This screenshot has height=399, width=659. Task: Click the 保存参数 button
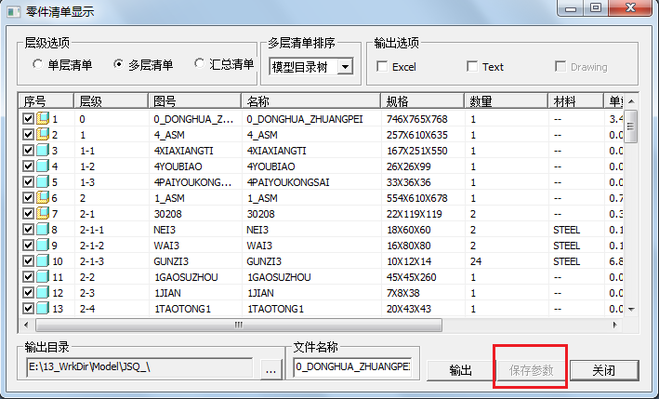pos(531,370)
